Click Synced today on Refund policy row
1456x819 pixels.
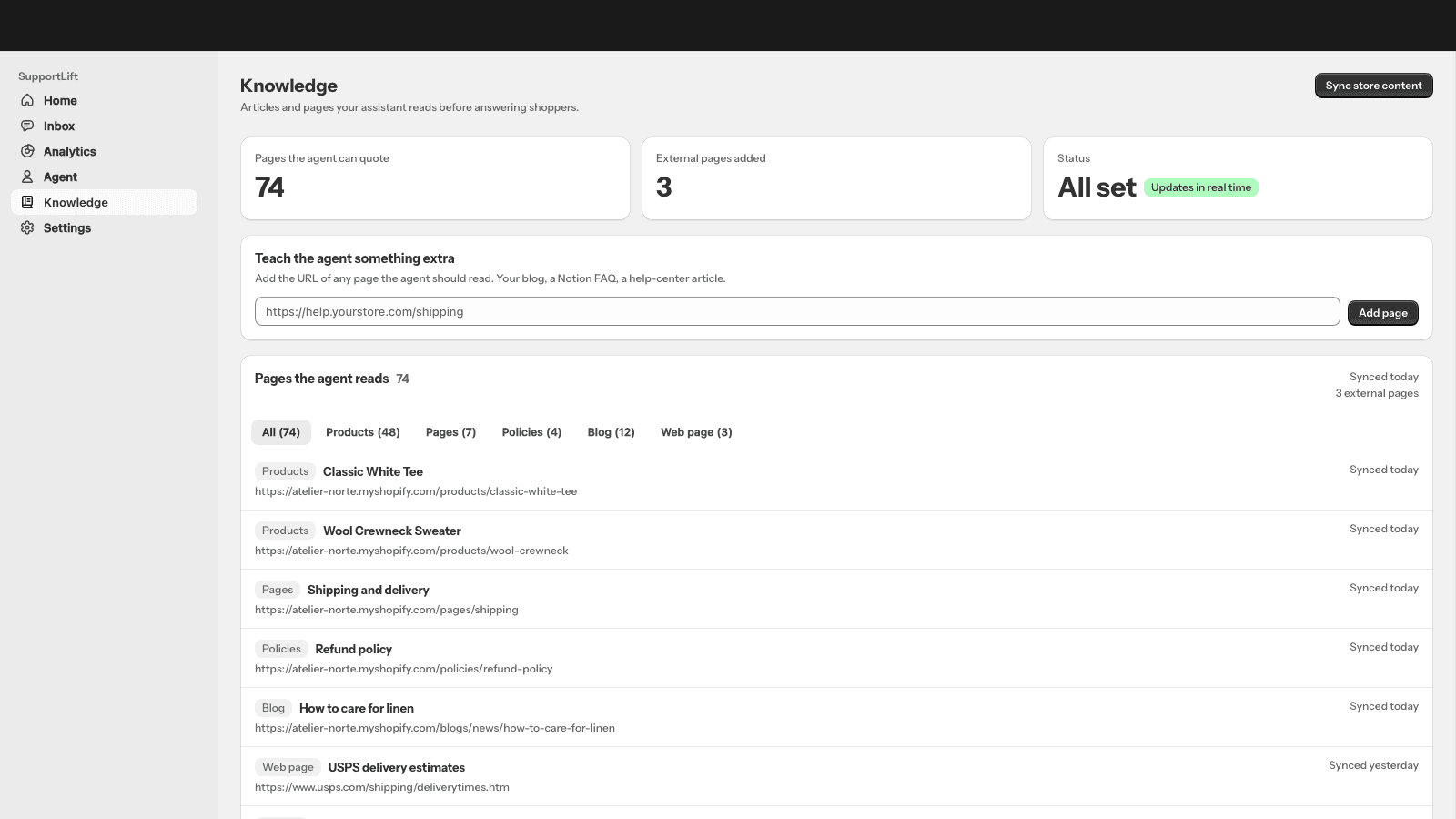pos(1384,647)
